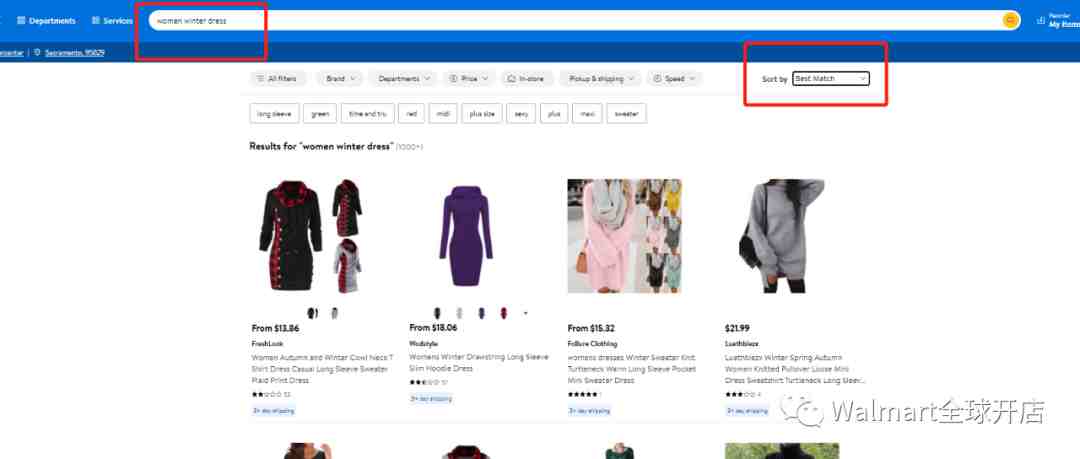Screen dimensions: 1080x459
Task: Click the 'From $13.86' price
Action: coord(276,329)
